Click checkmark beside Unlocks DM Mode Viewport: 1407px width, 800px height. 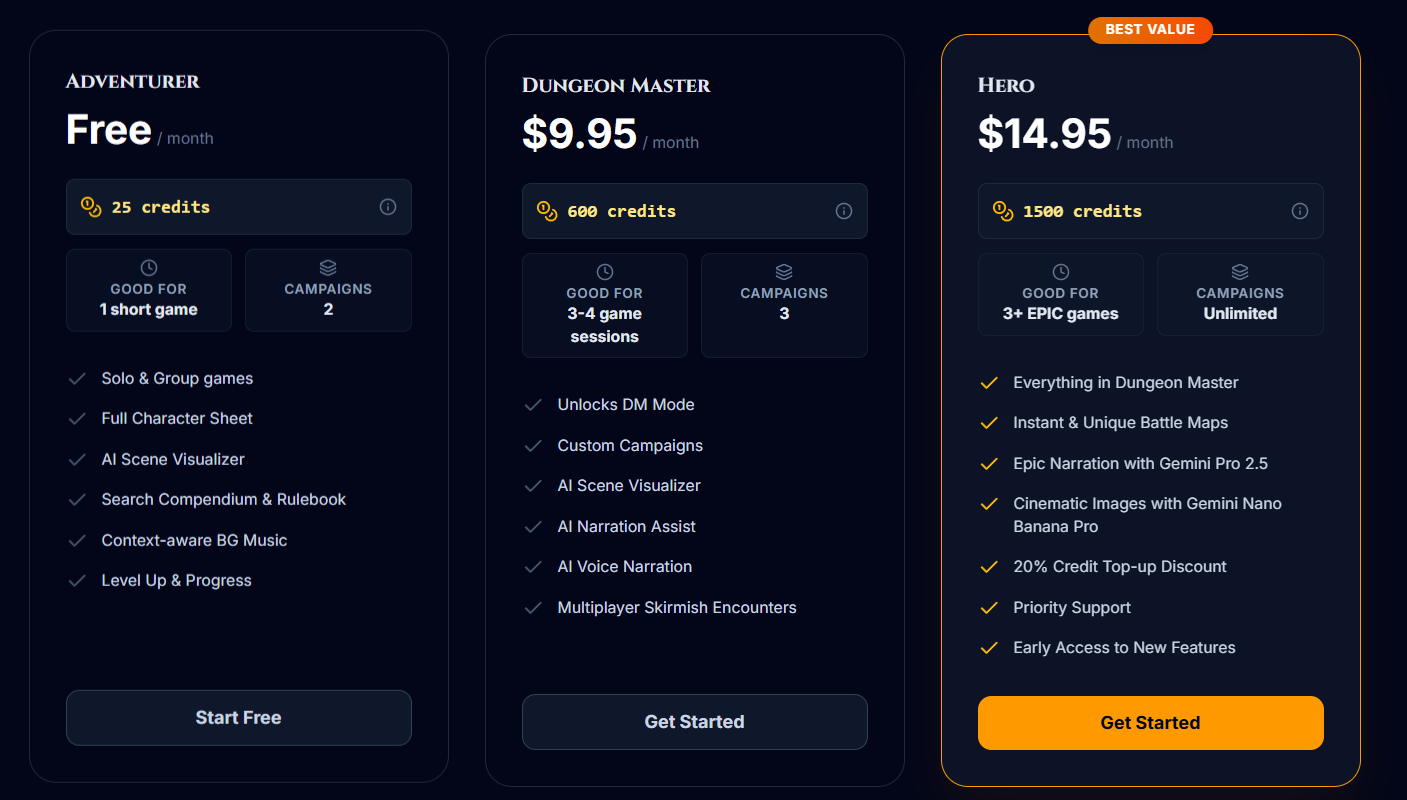click(x=533, y=405)
